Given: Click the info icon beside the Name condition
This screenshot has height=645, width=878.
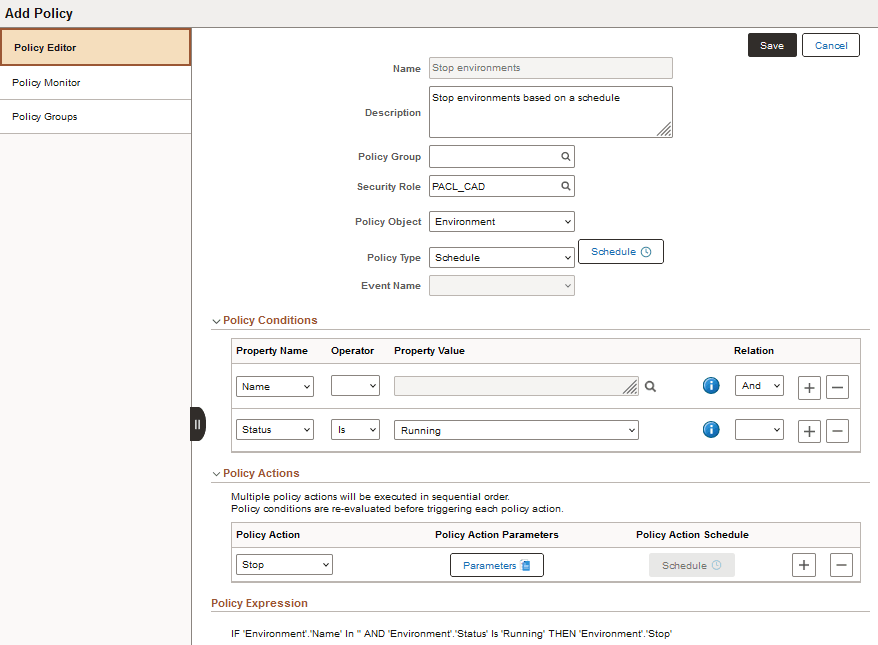Looking at the screenshot, I should click(x=711, y=385).
